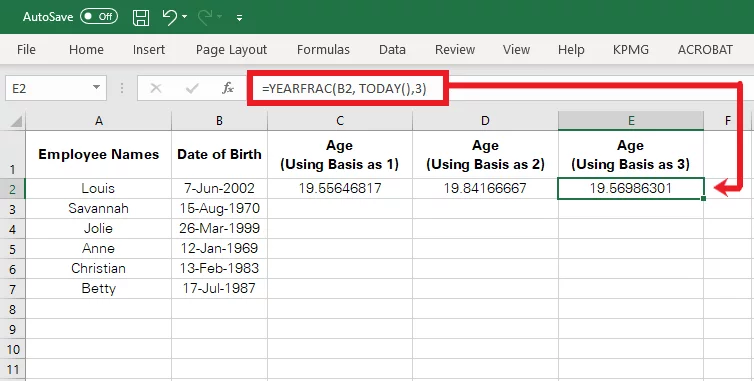The image size is (754, 381).
Task: Select the cell containing Anne
Action: [x=99, y=249]
